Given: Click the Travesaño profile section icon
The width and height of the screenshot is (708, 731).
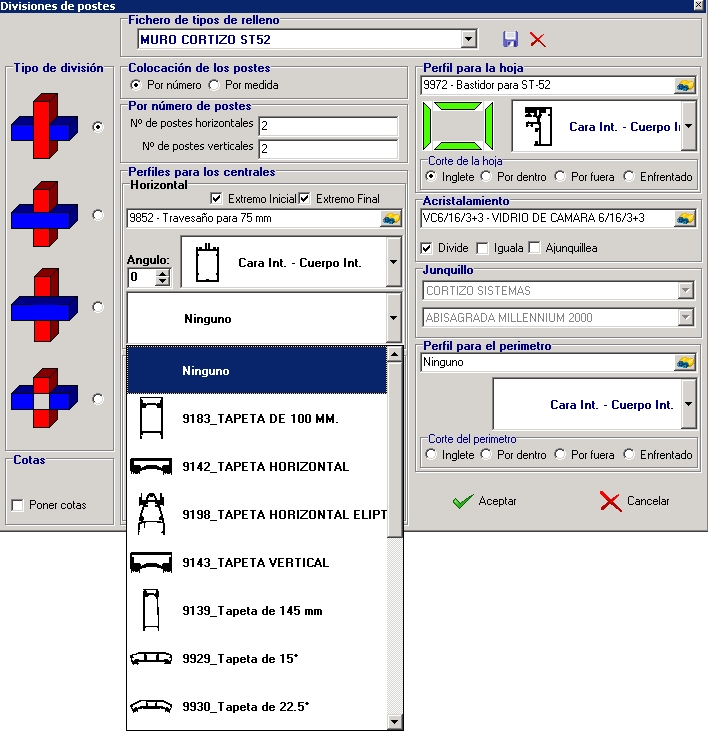Looking at the screenshot, I should point(207,262).
